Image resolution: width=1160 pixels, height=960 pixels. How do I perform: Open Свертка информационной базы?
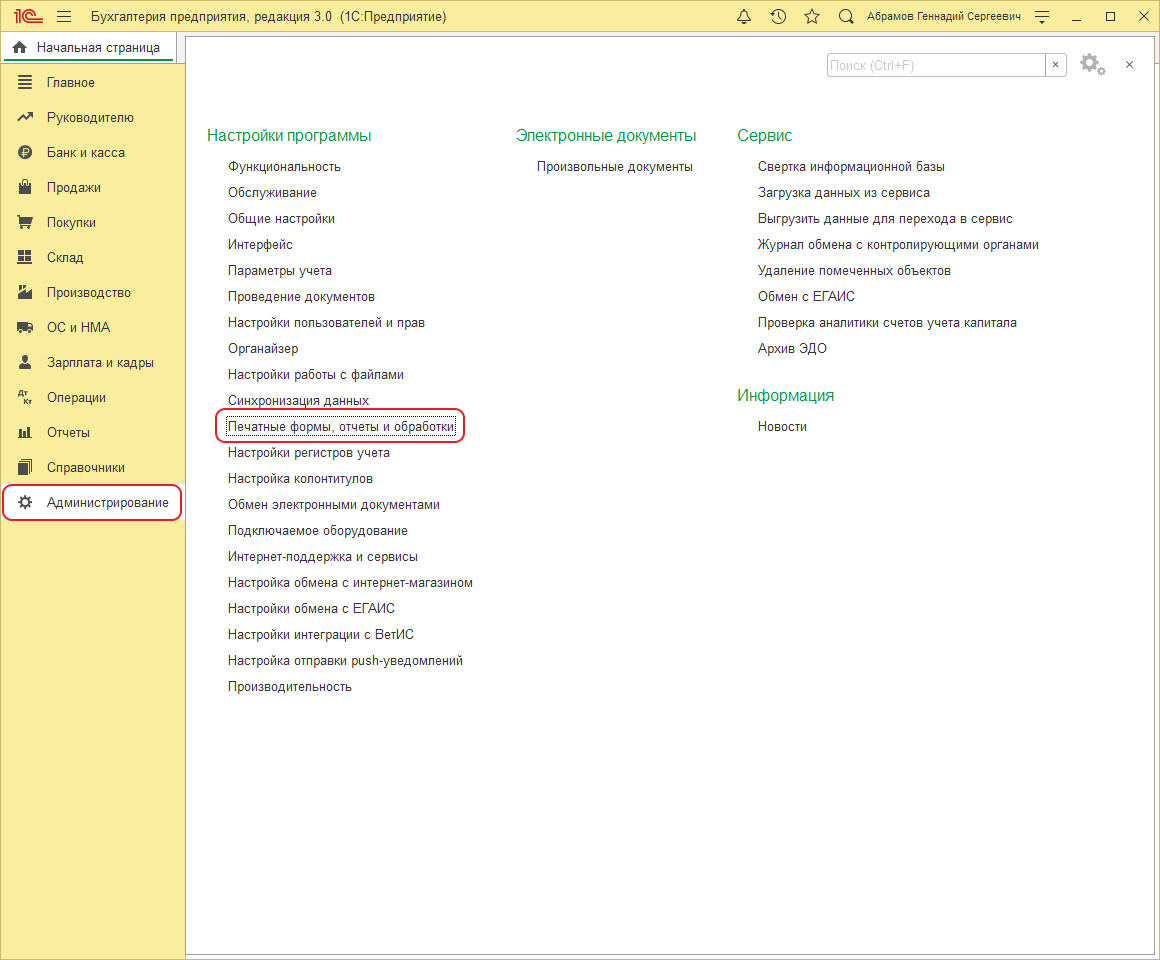pyautogui.click(x=851, y=166)
